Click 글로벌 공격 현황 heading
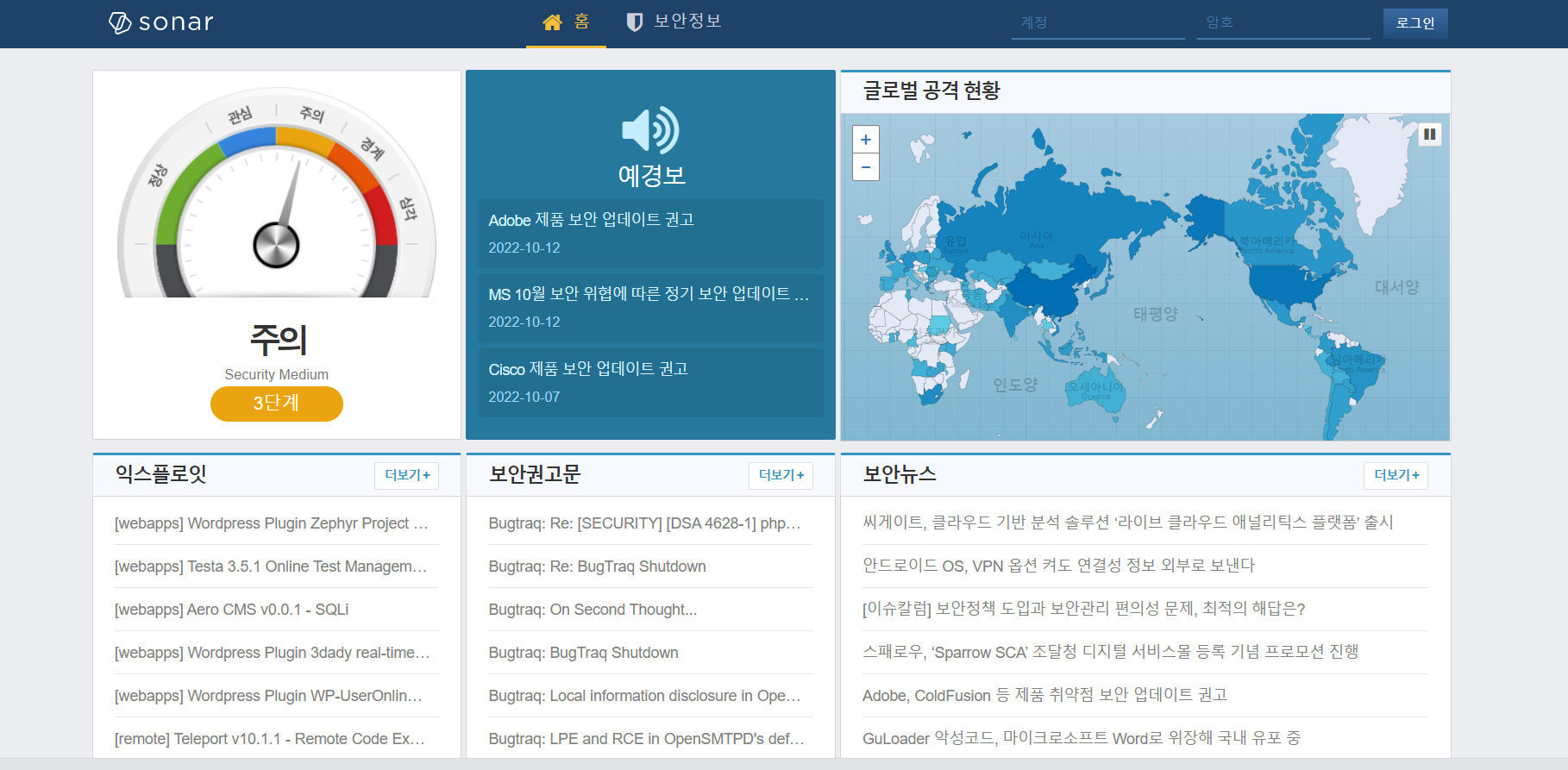The image size is (1568, 770). click(931, 91)
